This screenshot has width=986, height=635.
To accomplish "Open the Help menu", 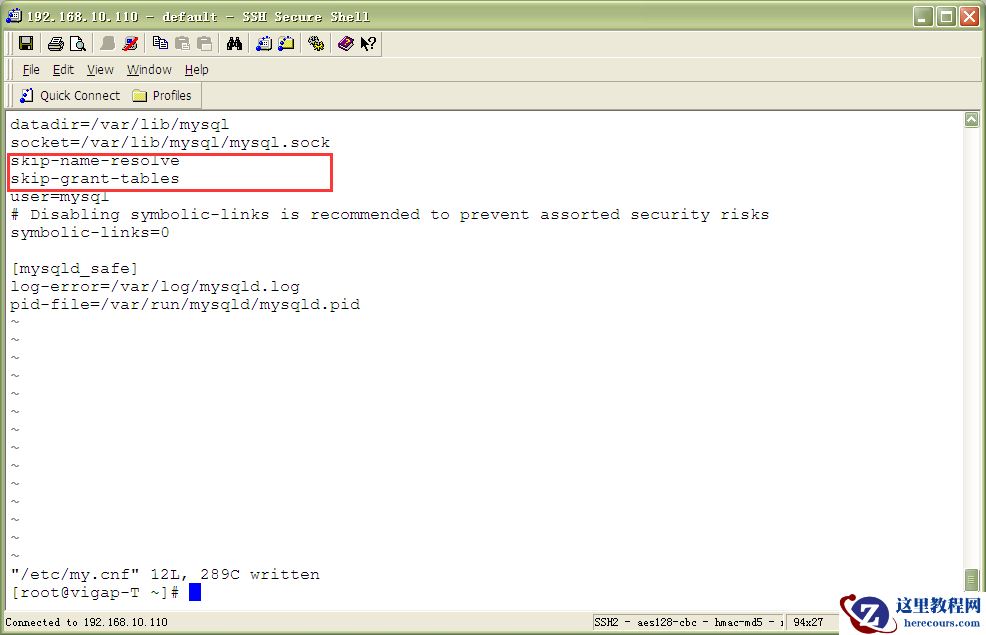I will [196, 70].
